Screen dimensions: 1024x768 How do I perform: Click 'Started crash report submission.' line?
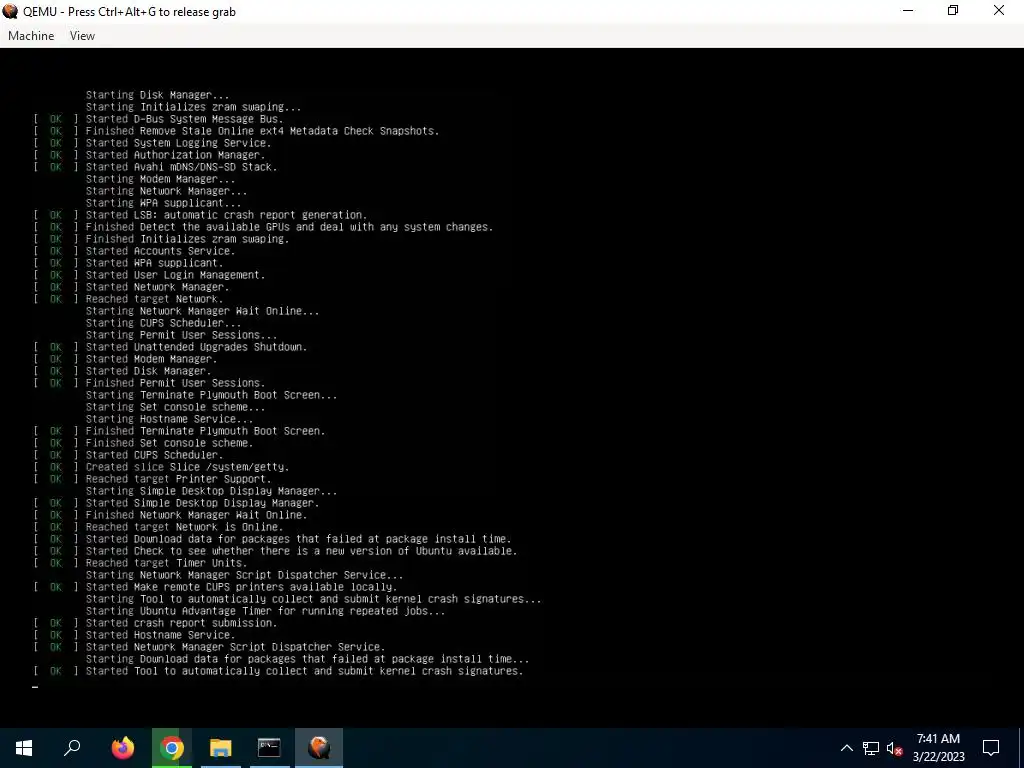[182, 623]
